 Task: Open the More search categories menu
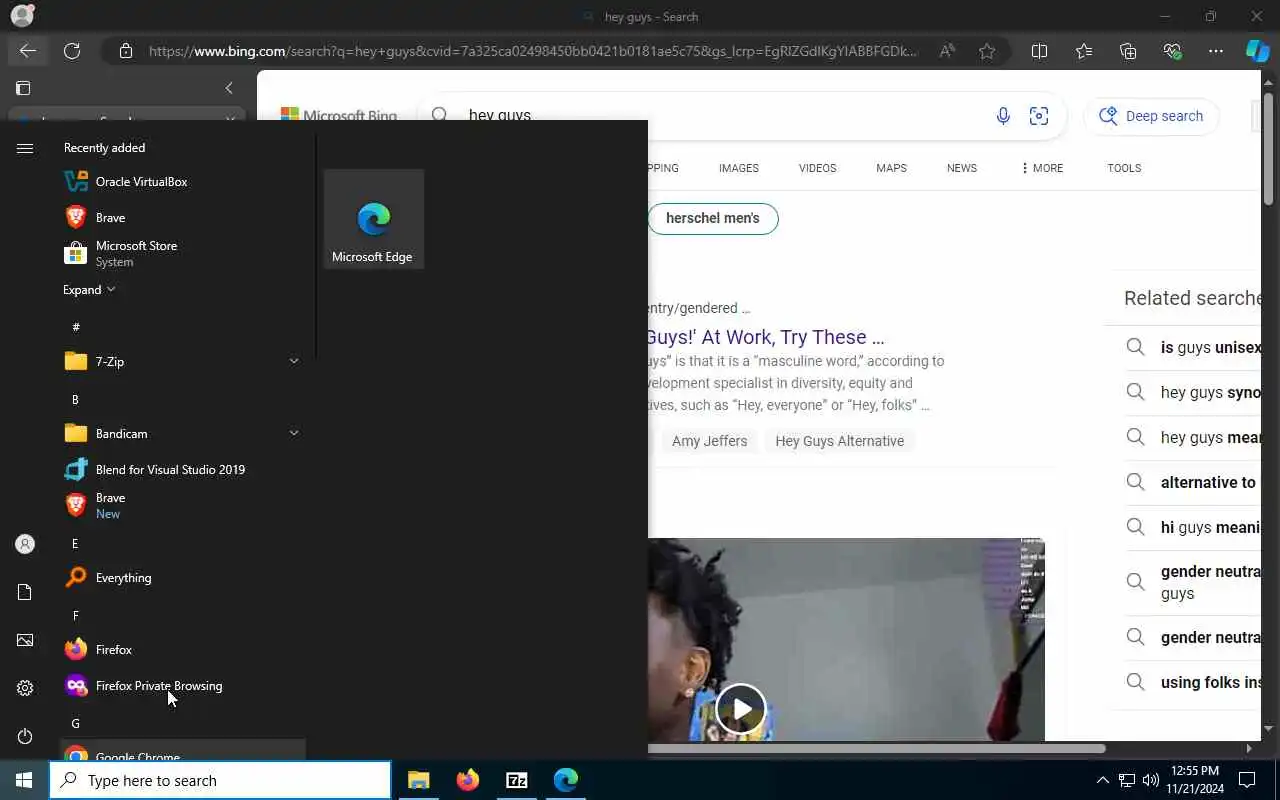pyautogui.click(x=1041, y=168)
